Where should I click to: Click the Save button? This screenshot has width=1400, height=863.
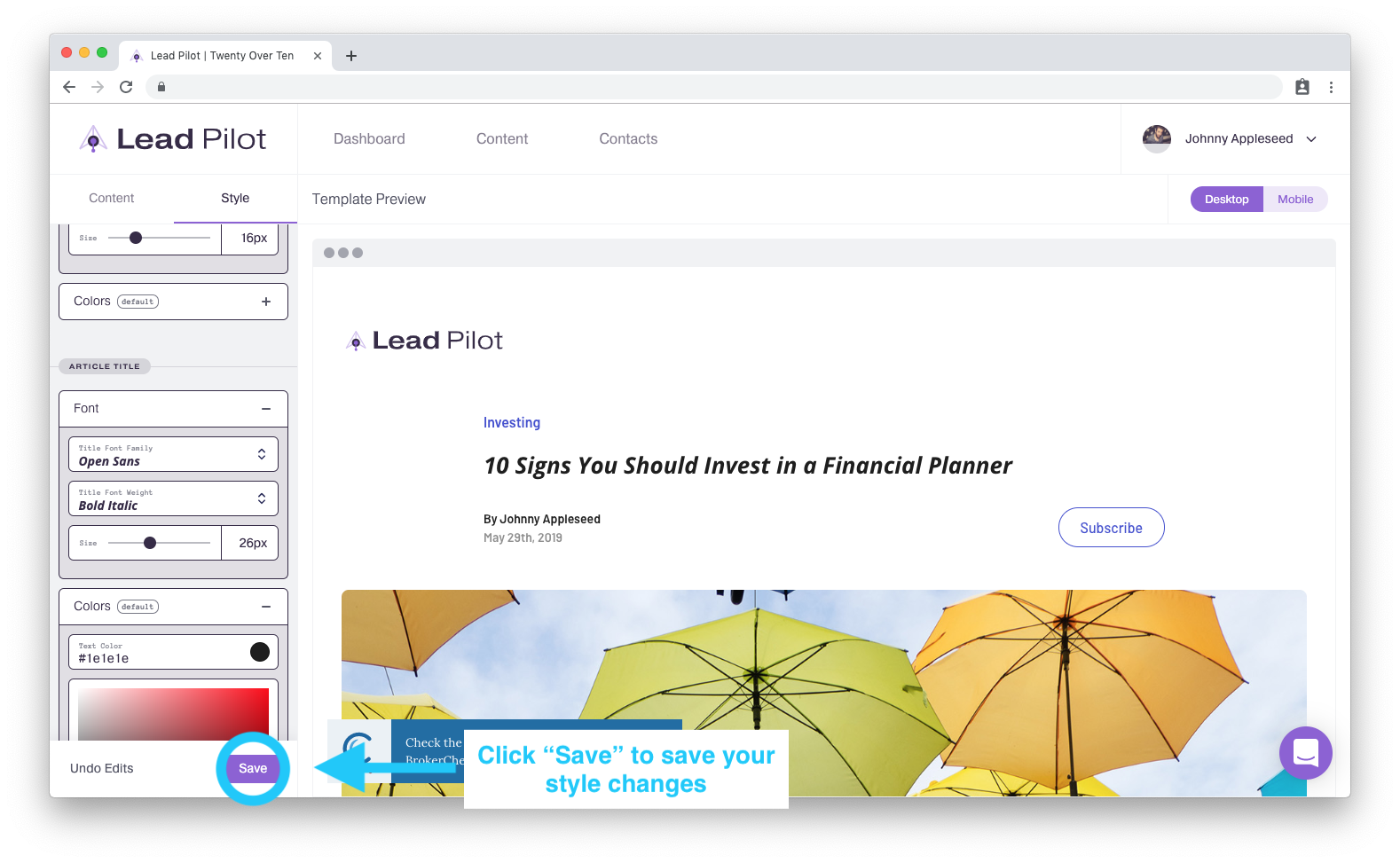[x=253, y=768]
